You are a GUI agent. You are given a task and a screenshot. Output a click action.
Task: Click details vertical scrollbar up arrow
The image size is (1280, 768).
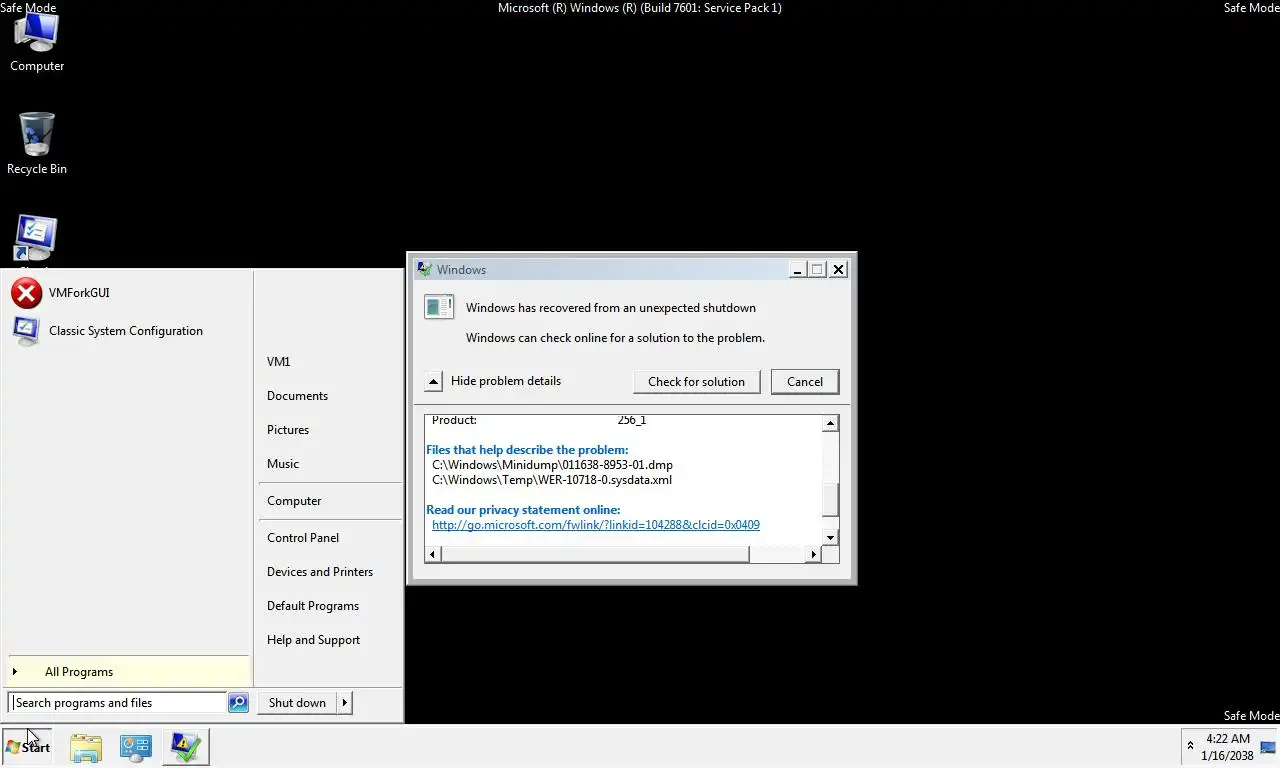(830, 424)
